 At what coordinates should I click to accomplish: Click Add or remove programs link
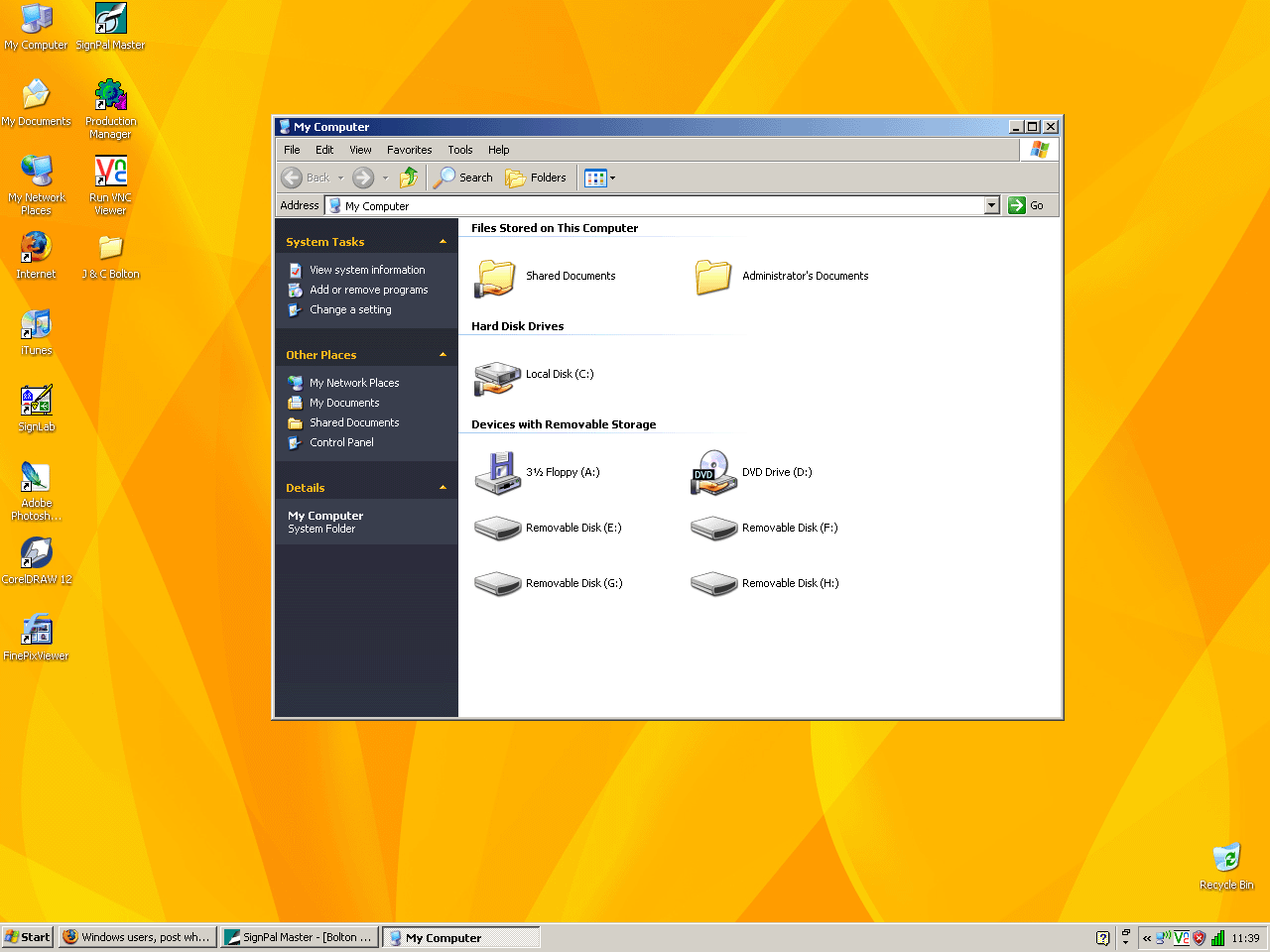point(369,290)
